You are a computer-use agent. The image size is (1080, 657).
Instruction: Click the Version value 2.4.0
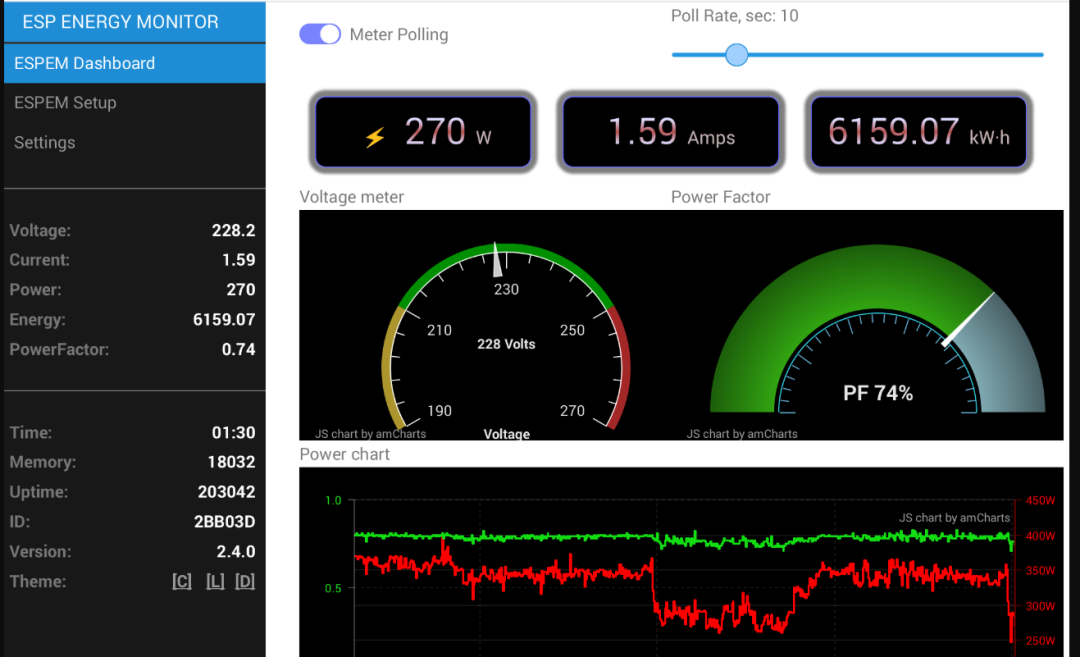click(x=236, y=552)
